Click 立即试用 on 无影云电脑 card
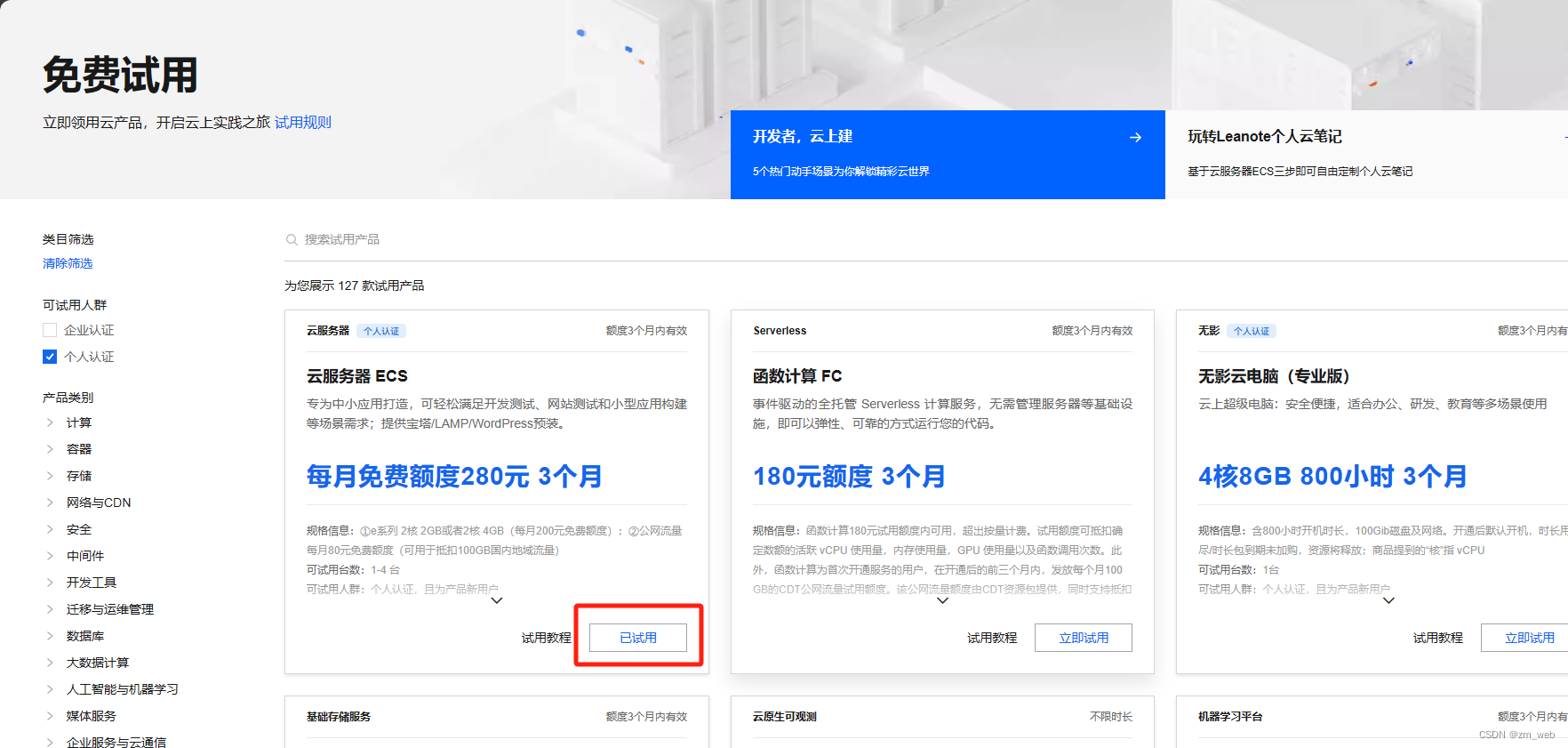Viewport: 1568px width, 748px height. pos(1524,638)
